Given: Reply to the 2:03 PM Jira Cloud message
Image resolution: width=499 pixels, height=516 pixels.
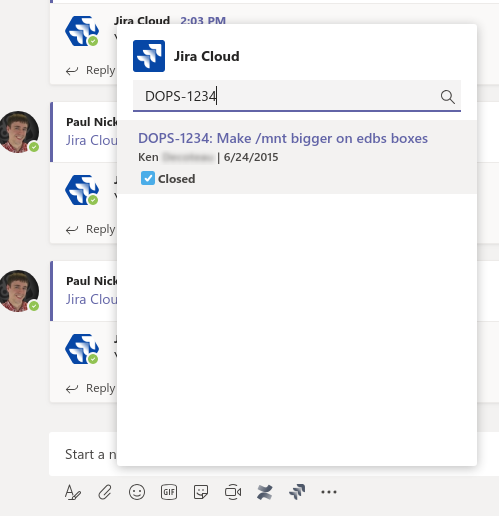Looking at the screenshot, I should [x=91, y=70].
